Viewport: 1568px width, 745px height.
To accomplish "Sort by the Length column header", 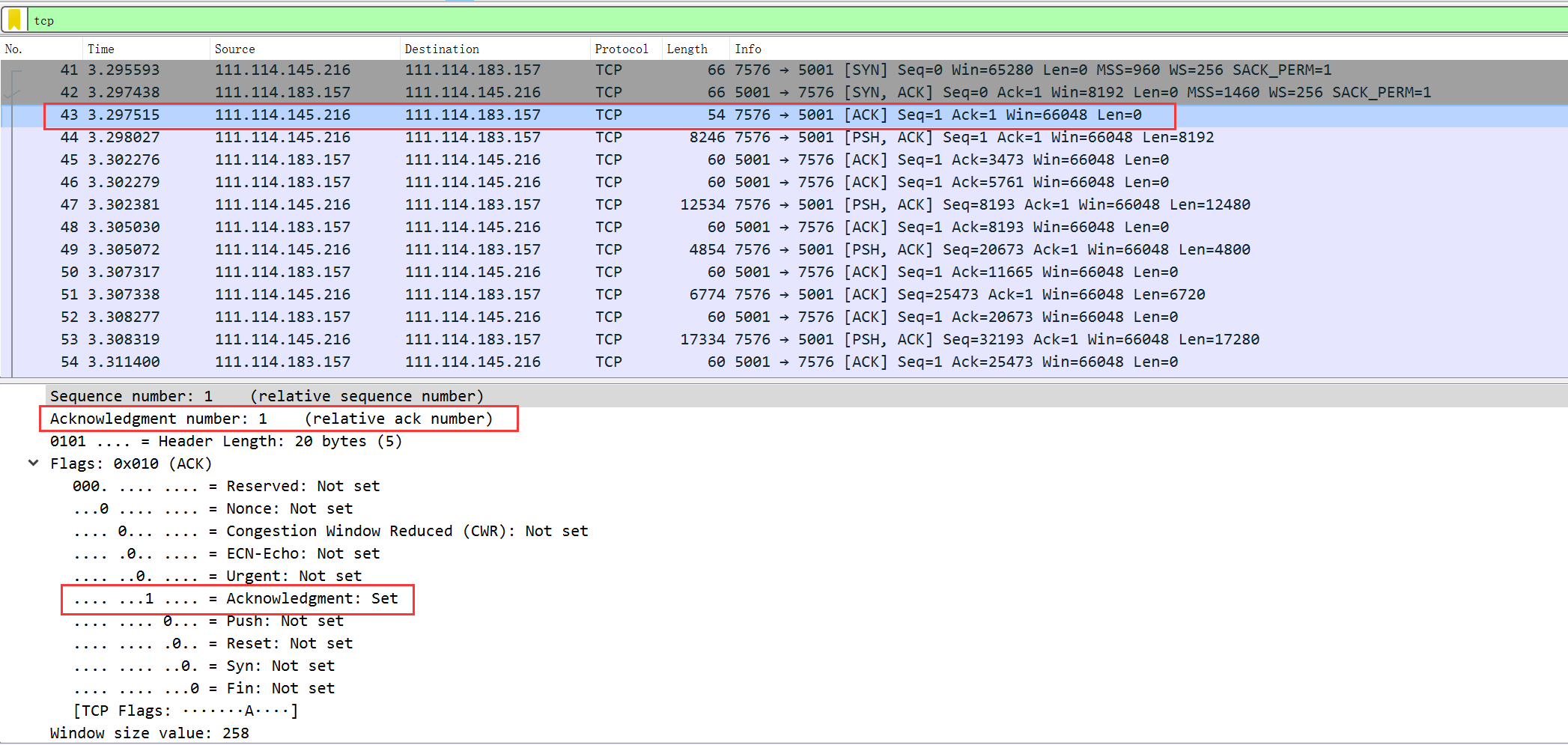I will pyautogui.click(x=687, y=49).
